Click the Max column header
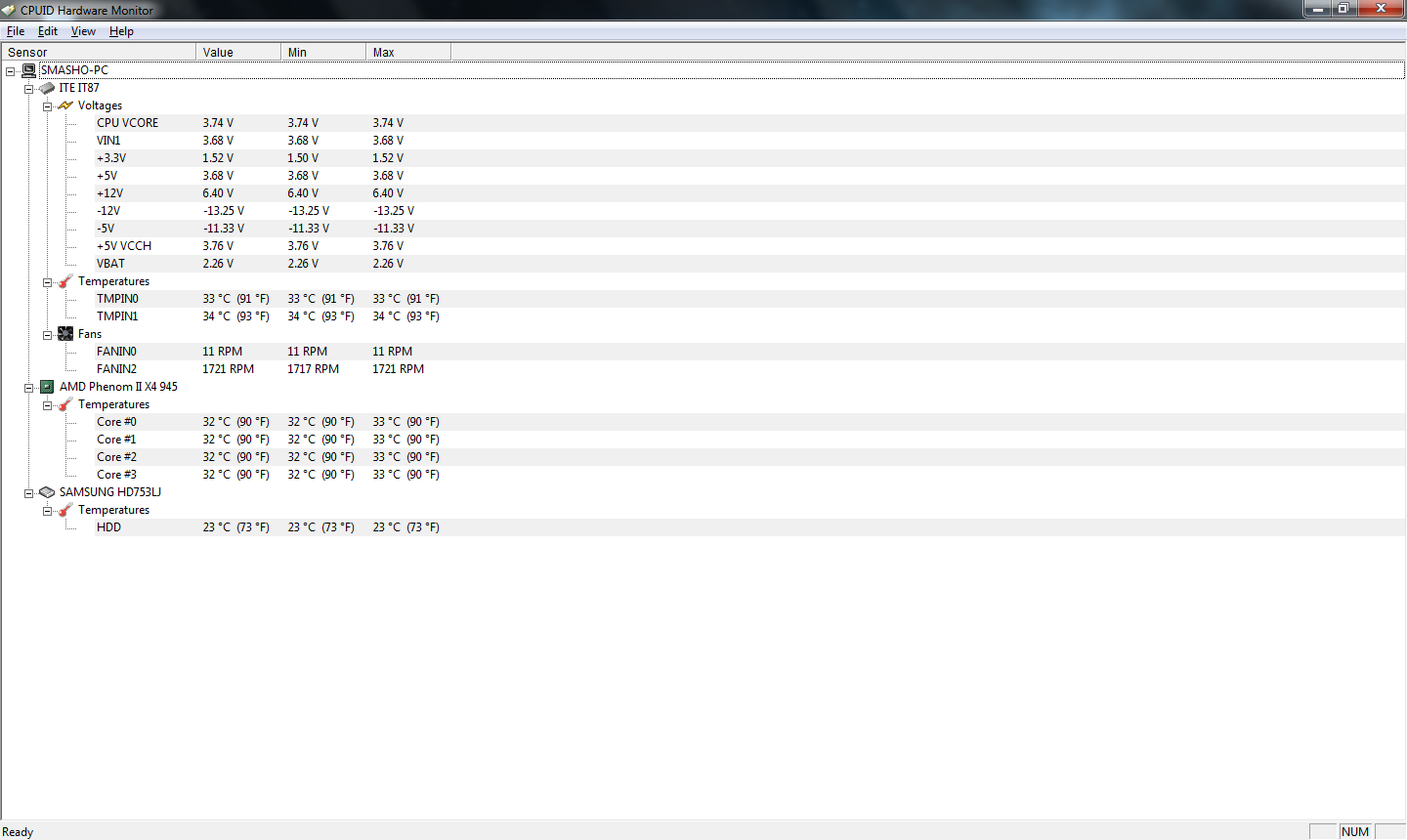1407x840 pixels. [x=408, y=52]
